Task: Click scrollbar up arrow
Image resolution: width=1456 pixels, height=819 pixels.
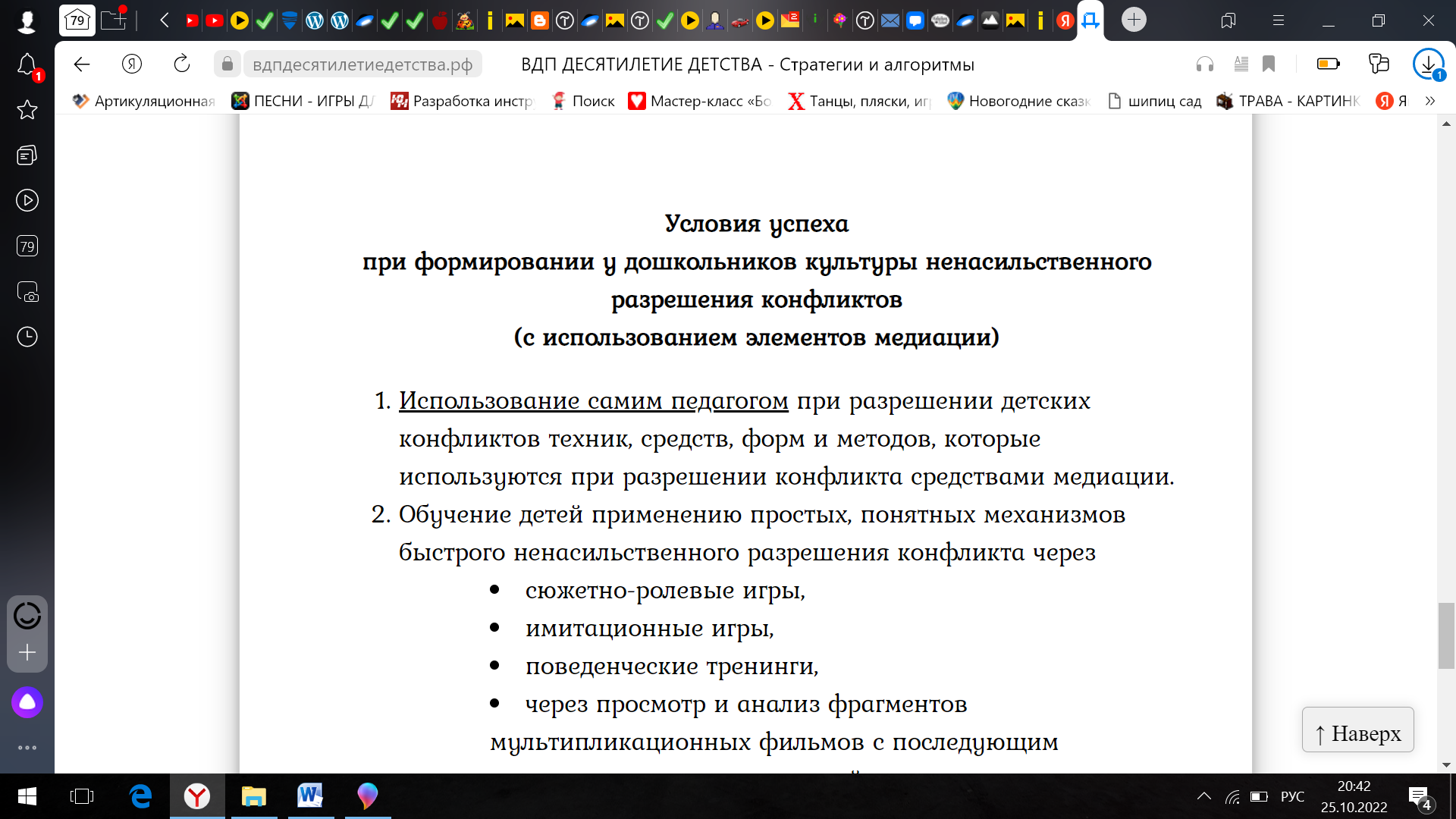Action: [x=1446, y=123]
